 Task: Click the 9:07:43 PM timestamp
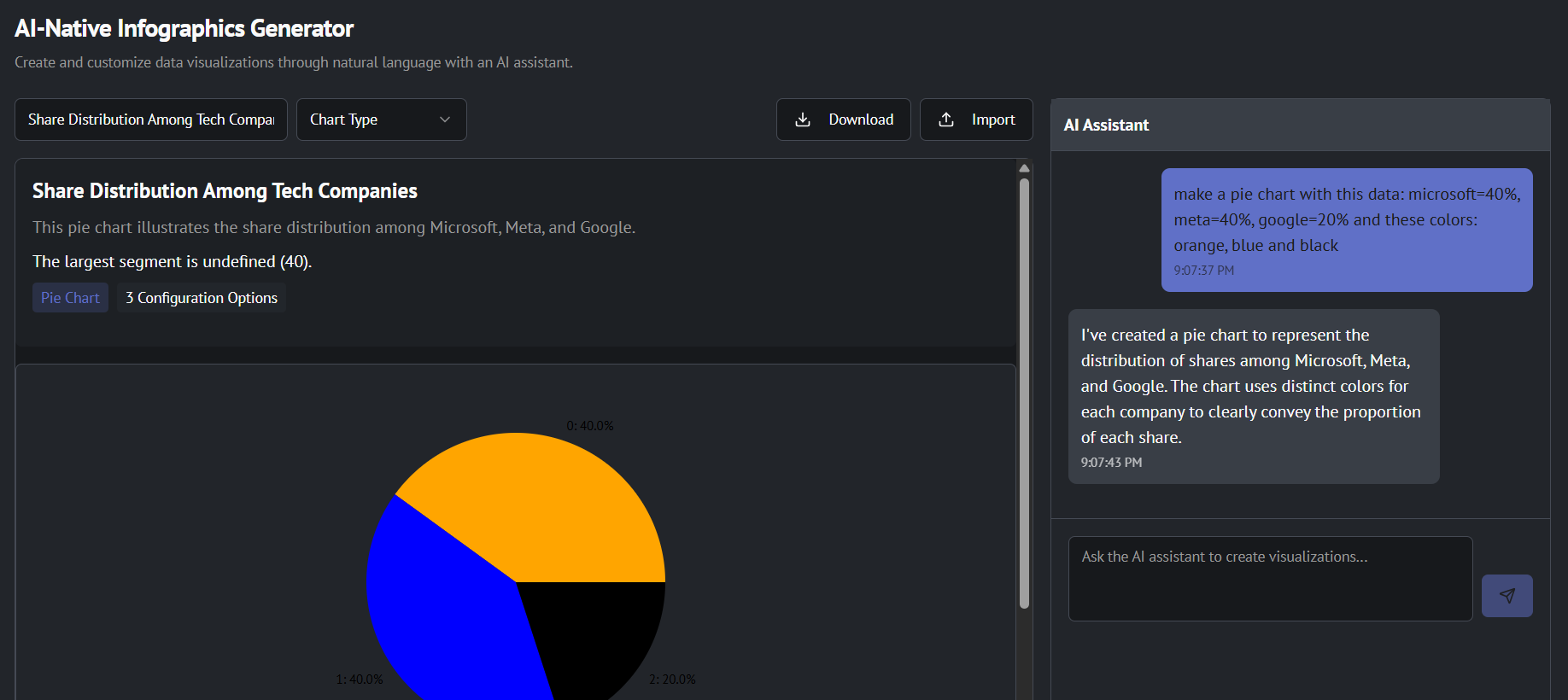(x=1111, y=463)
